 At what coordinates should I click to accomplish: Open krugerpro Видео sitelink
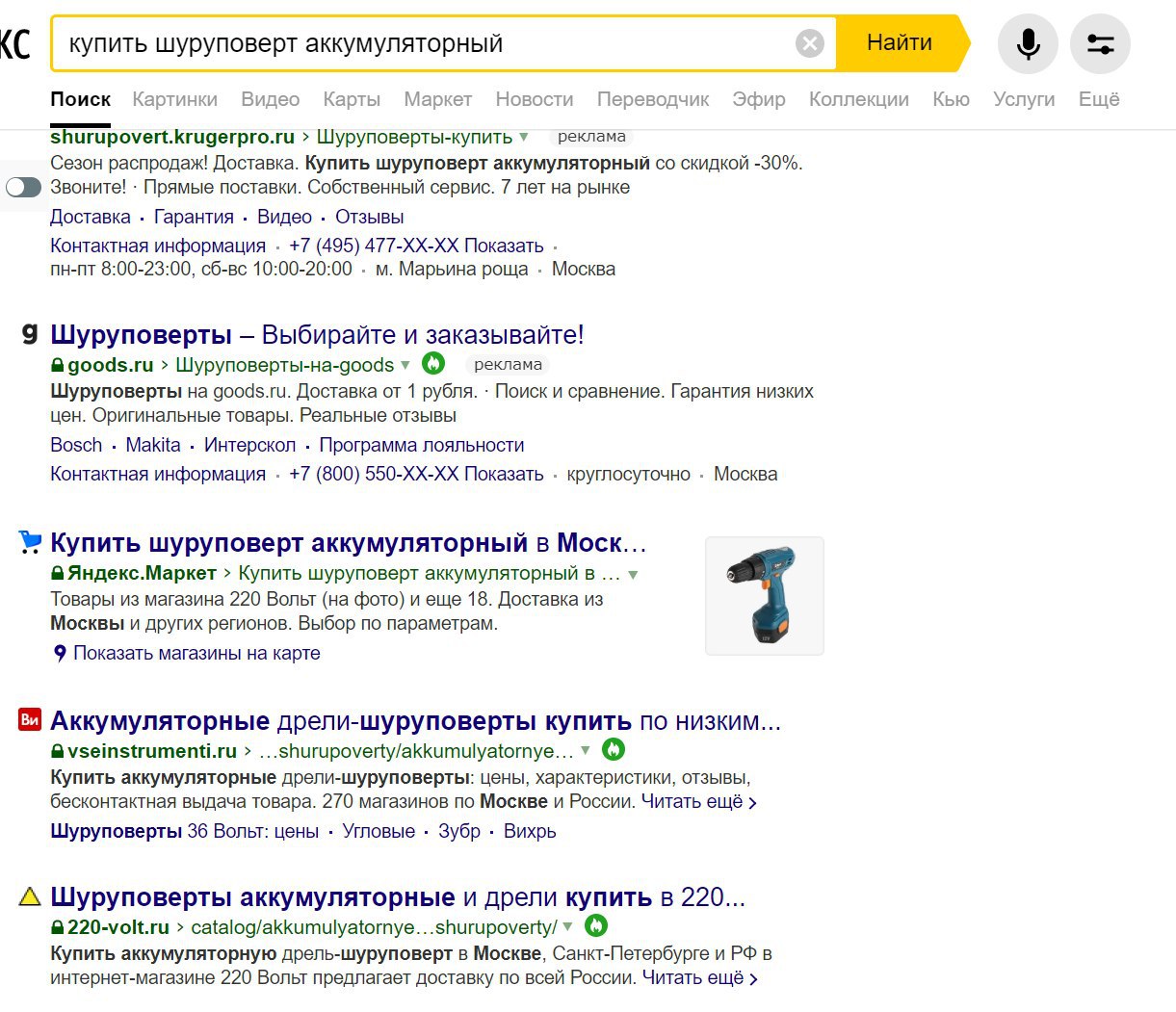(284, 217)
